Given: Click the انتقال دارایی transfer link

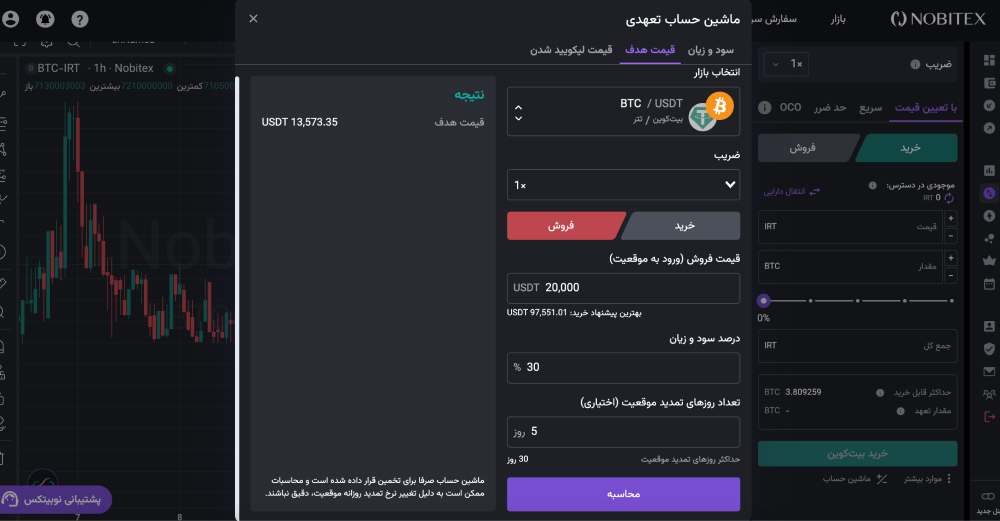Looking at the screenshot, I should (791, 191).
